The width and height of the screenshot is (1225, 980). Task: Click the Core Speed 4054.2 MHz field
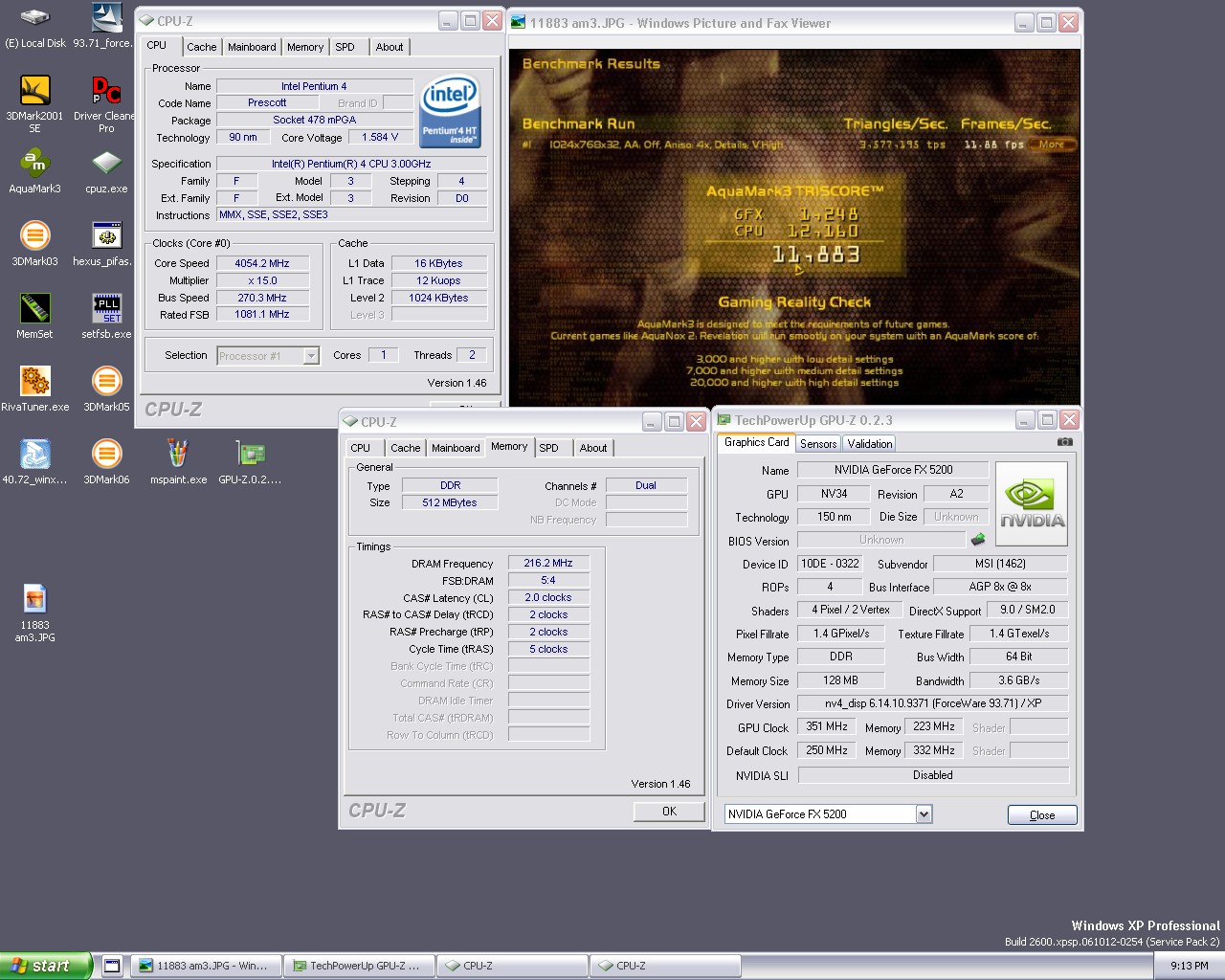[x=262, y=263]
